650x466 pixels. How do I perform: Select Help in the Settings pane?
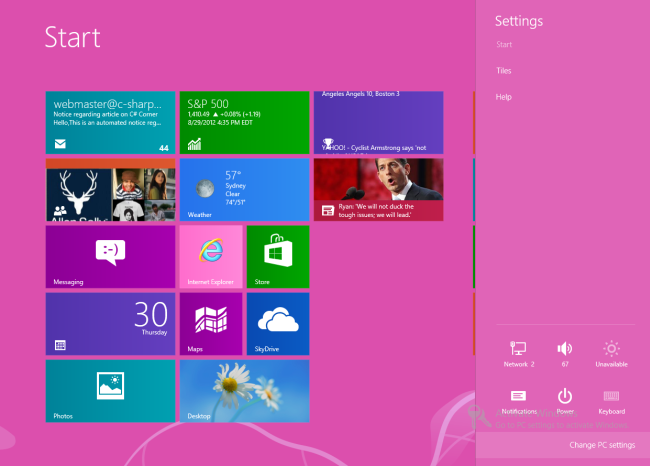[504, 97]
